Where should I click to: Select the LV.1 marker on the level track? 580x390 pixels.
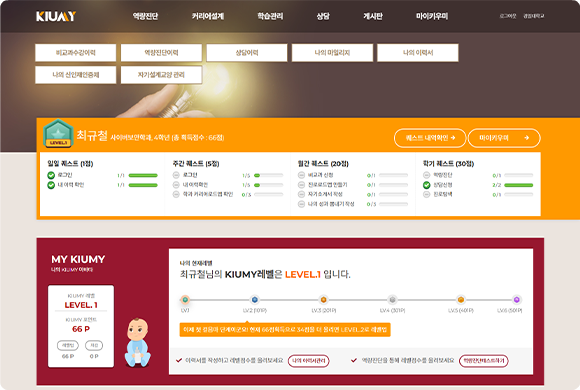[x=185, y=300]
